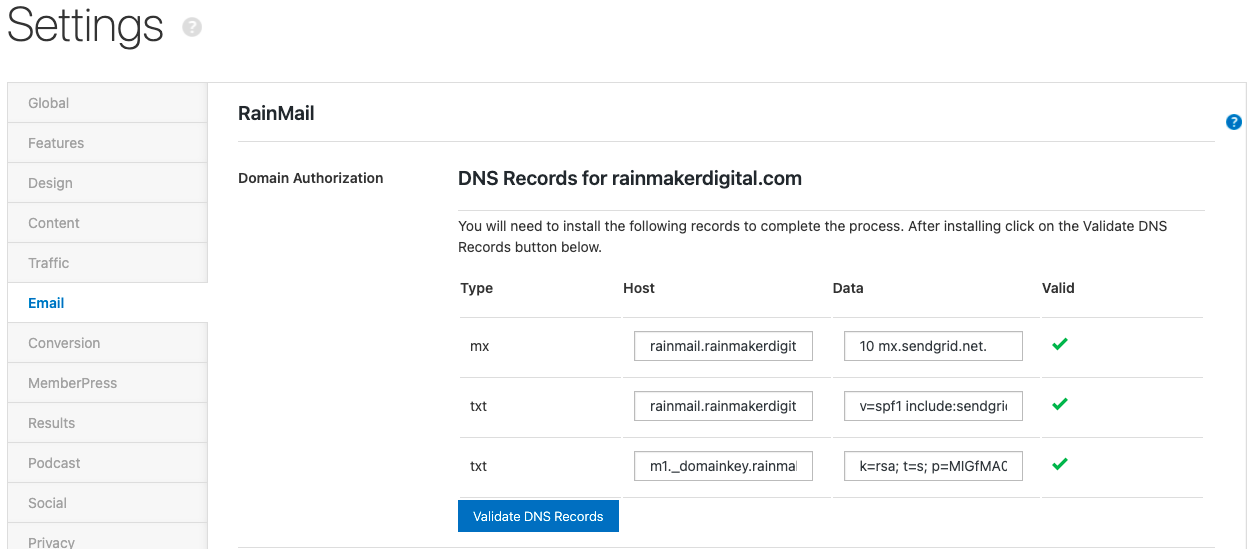This screenshot has width=1247, height=549.
Task: Click the 'Domain Authorization' label
Action: pyautogui.click(x=311, y=178)
